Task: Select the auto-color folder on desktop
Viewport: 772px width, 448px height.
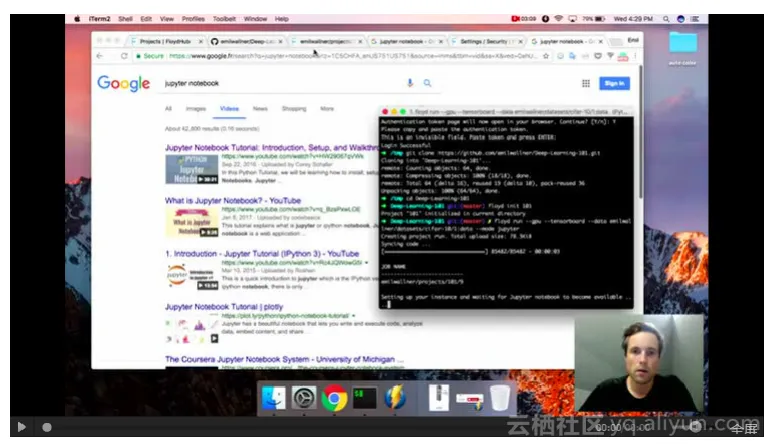Action: pos(682,48)
